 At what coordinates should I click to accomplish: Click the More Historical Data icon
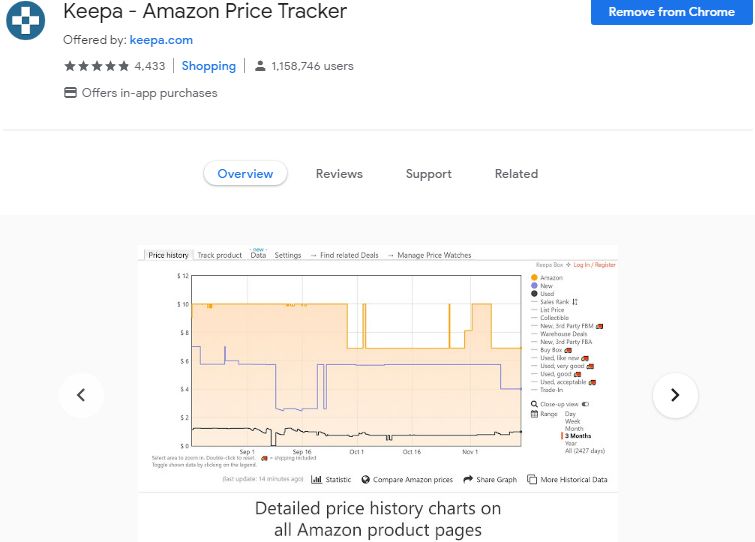[x=532, y=480]
